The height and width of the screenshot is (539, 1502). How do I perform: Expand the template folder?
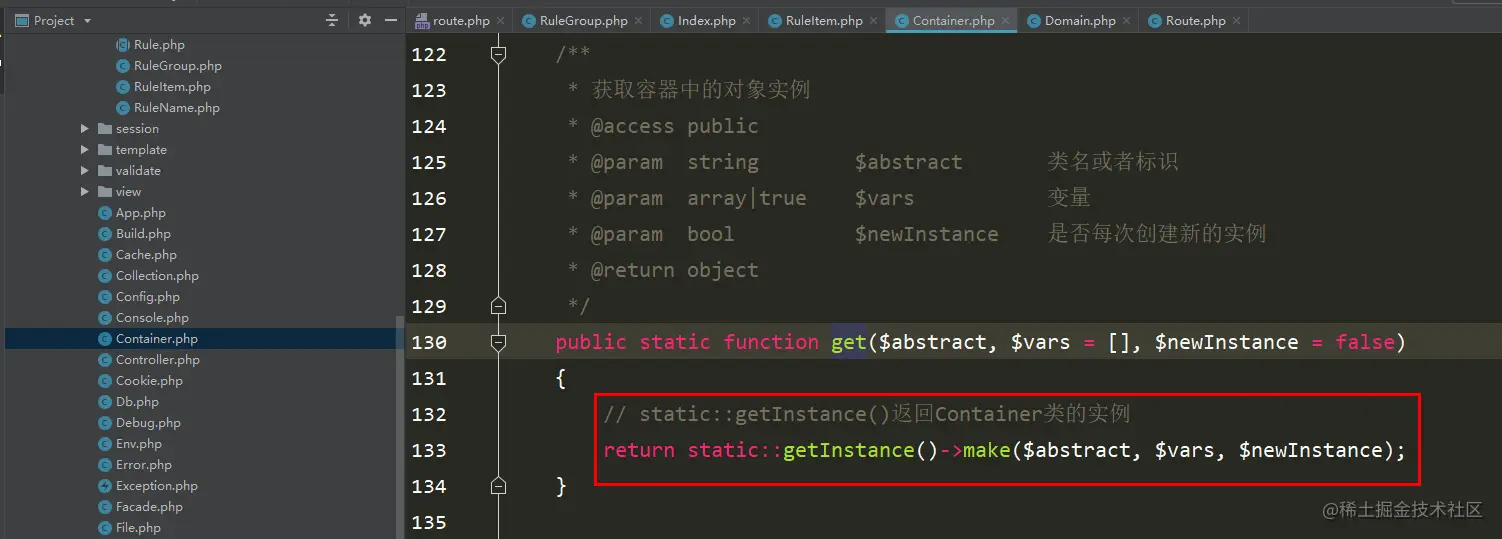(85, 150)
